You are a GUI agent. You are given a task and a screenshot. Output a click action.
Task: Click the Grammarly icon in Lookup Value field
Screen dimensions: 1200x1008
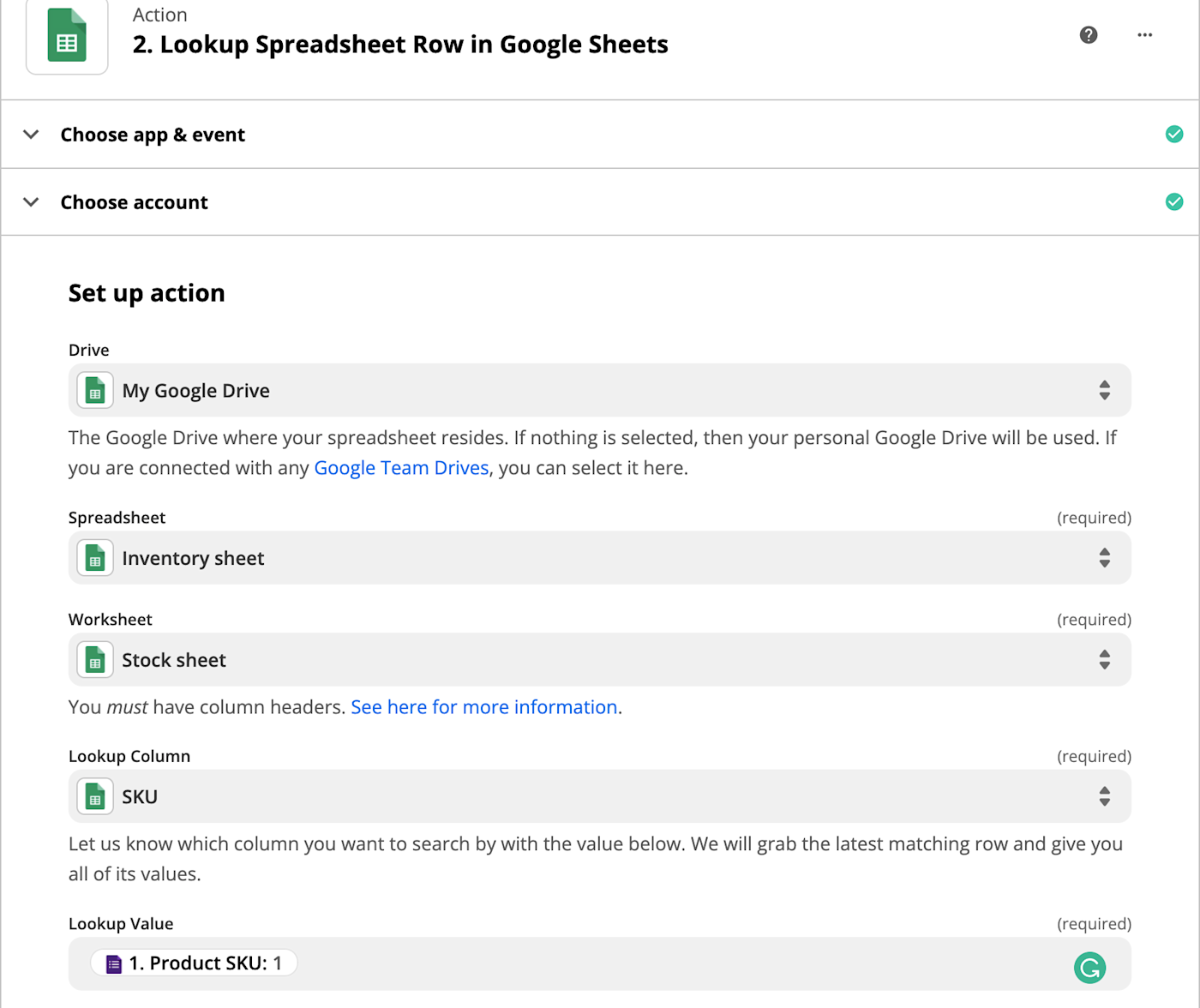[x=1089, y=968]
